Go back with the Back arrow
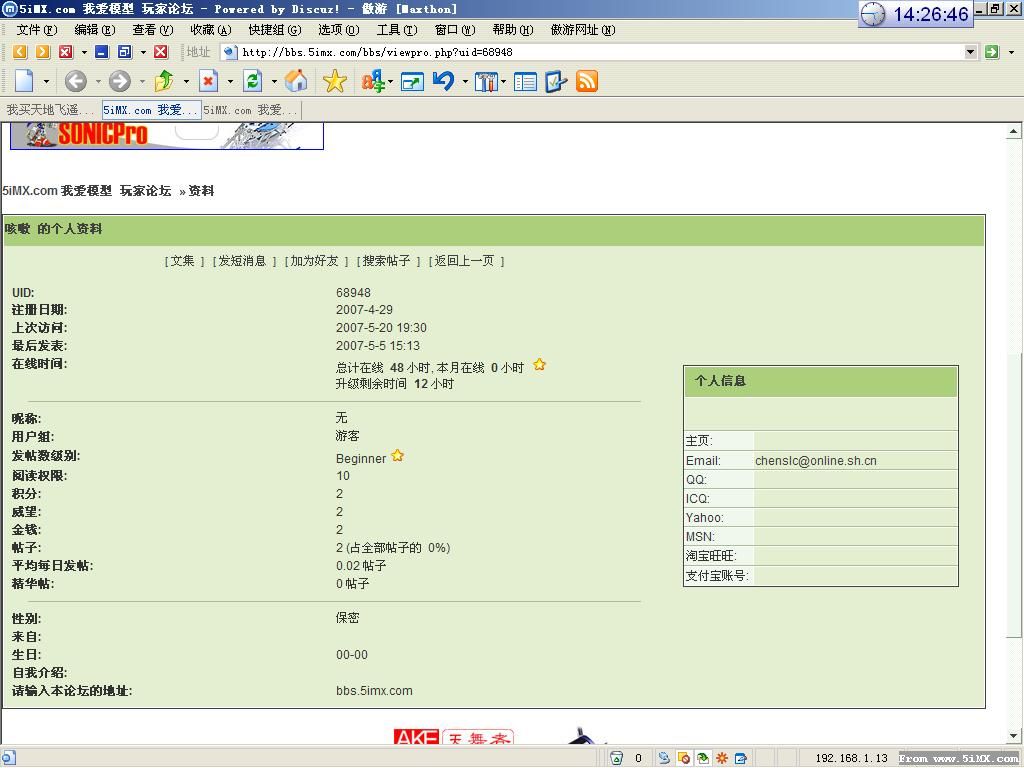 [x=76, y=81]
